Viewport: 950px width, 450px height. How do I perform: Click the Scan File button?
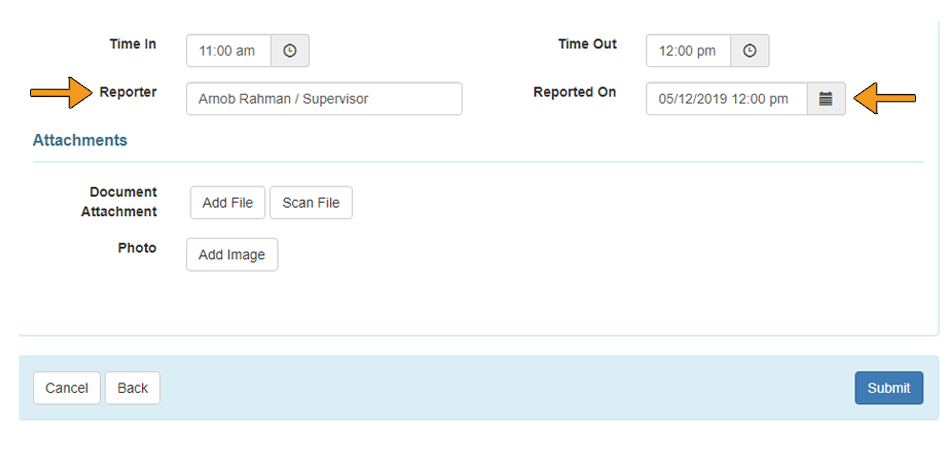(x=311, y=203)
